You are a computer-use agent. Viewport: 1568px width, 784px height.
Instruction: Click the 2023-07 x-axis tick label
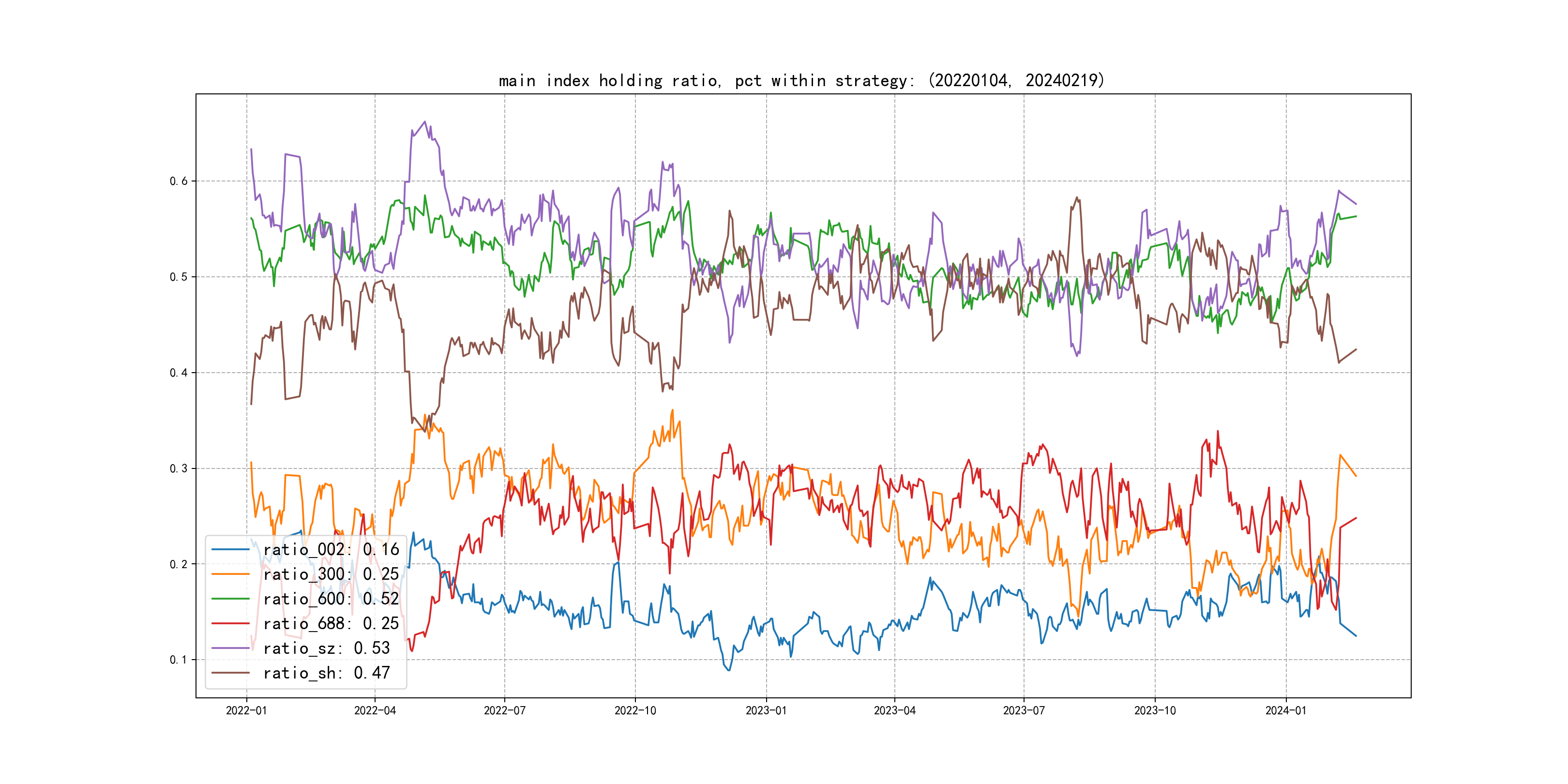coord(1024,710)
